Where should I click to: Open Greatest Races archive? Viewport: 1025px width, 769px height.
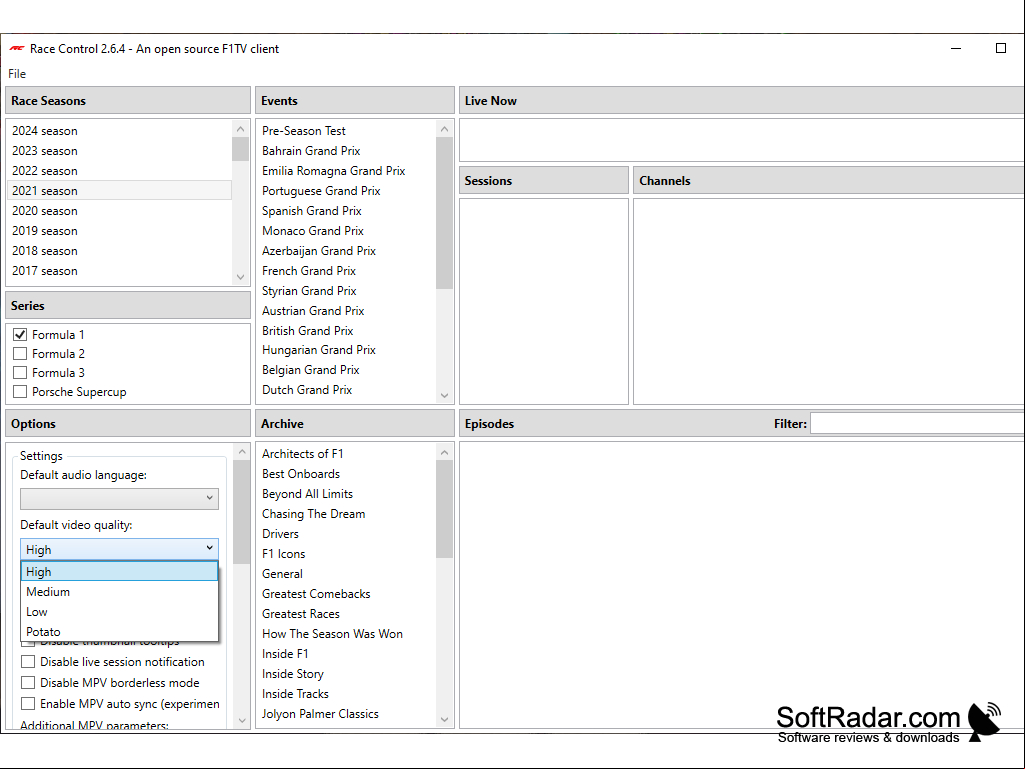click(346, 614)
